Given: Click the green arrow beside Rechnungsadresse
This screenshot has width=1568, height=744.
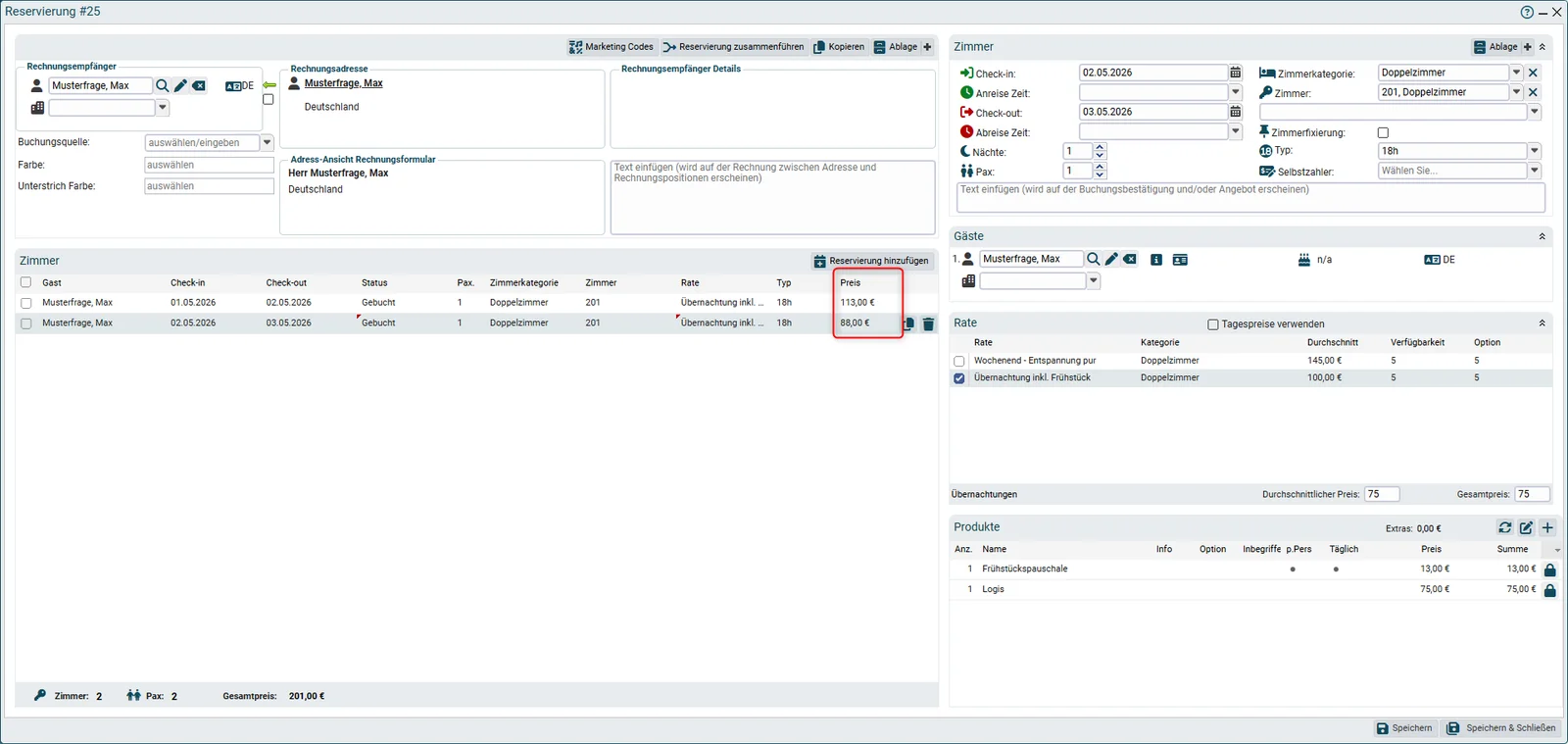Looking at the screenshot, I should coord(269,85).
